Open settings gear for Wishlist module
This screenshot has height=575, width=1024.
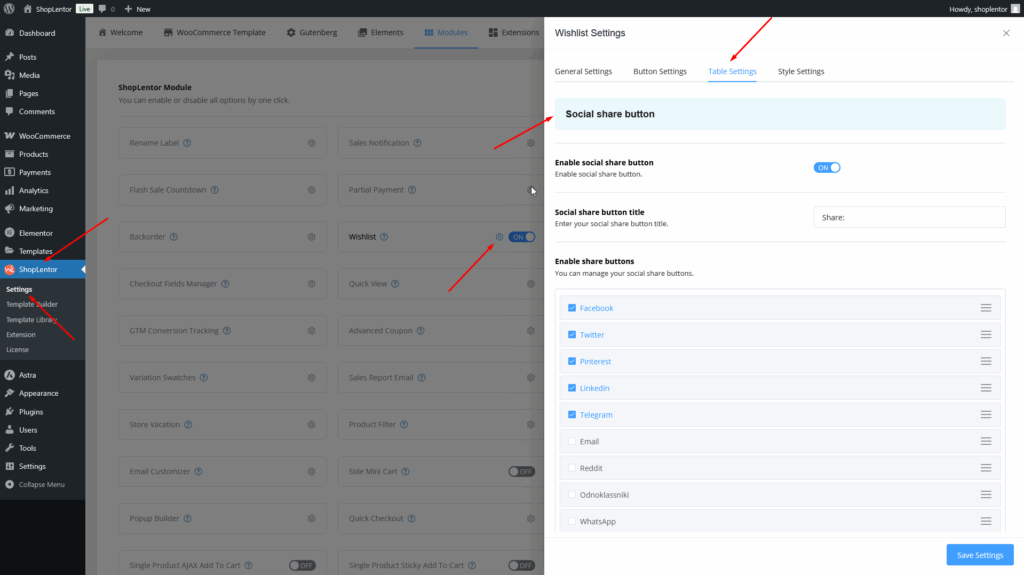click(x=499, y=237)
